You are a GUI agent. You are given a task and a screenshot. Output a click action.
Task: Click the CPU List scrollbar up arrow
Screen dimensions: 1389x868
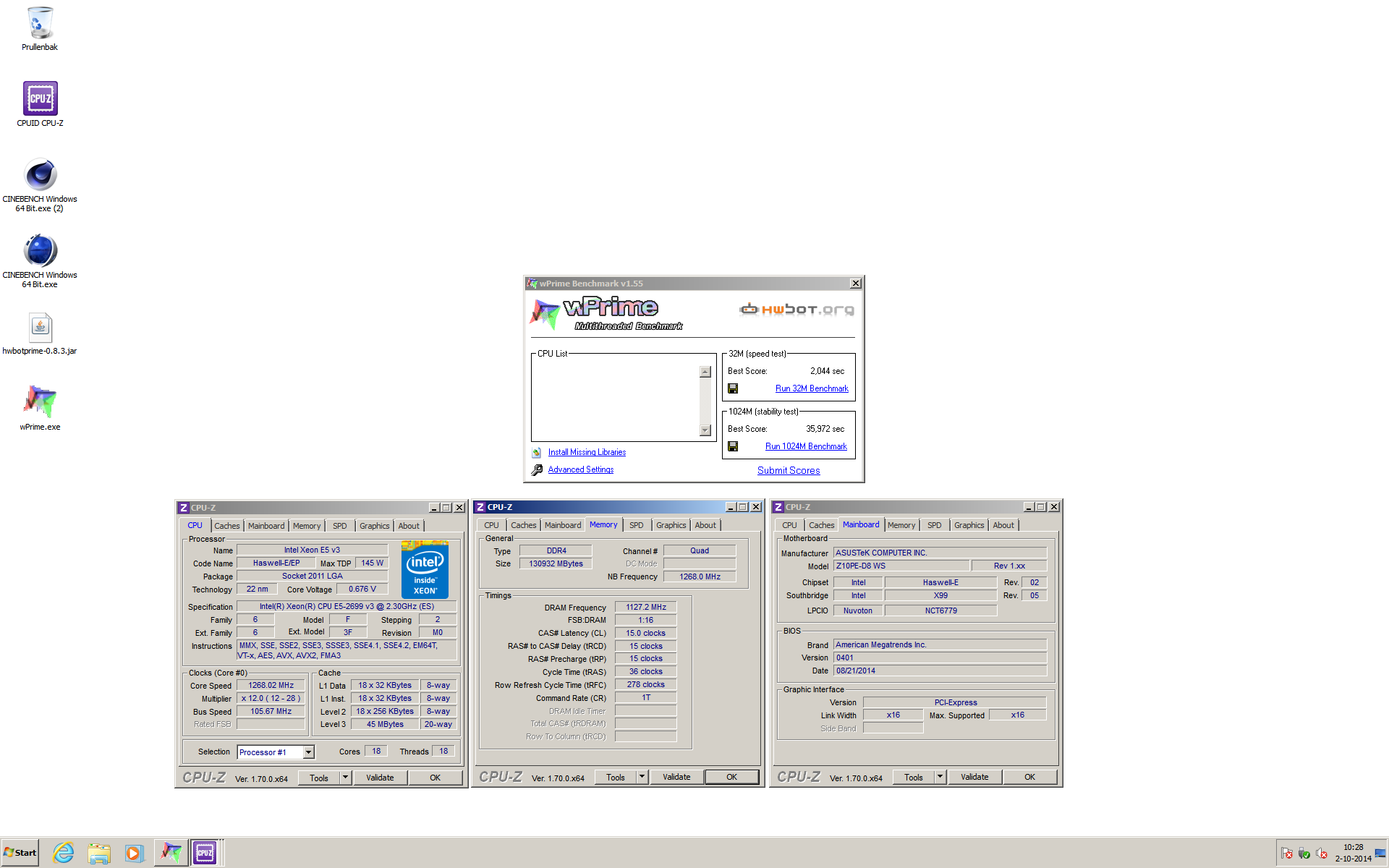705,372
